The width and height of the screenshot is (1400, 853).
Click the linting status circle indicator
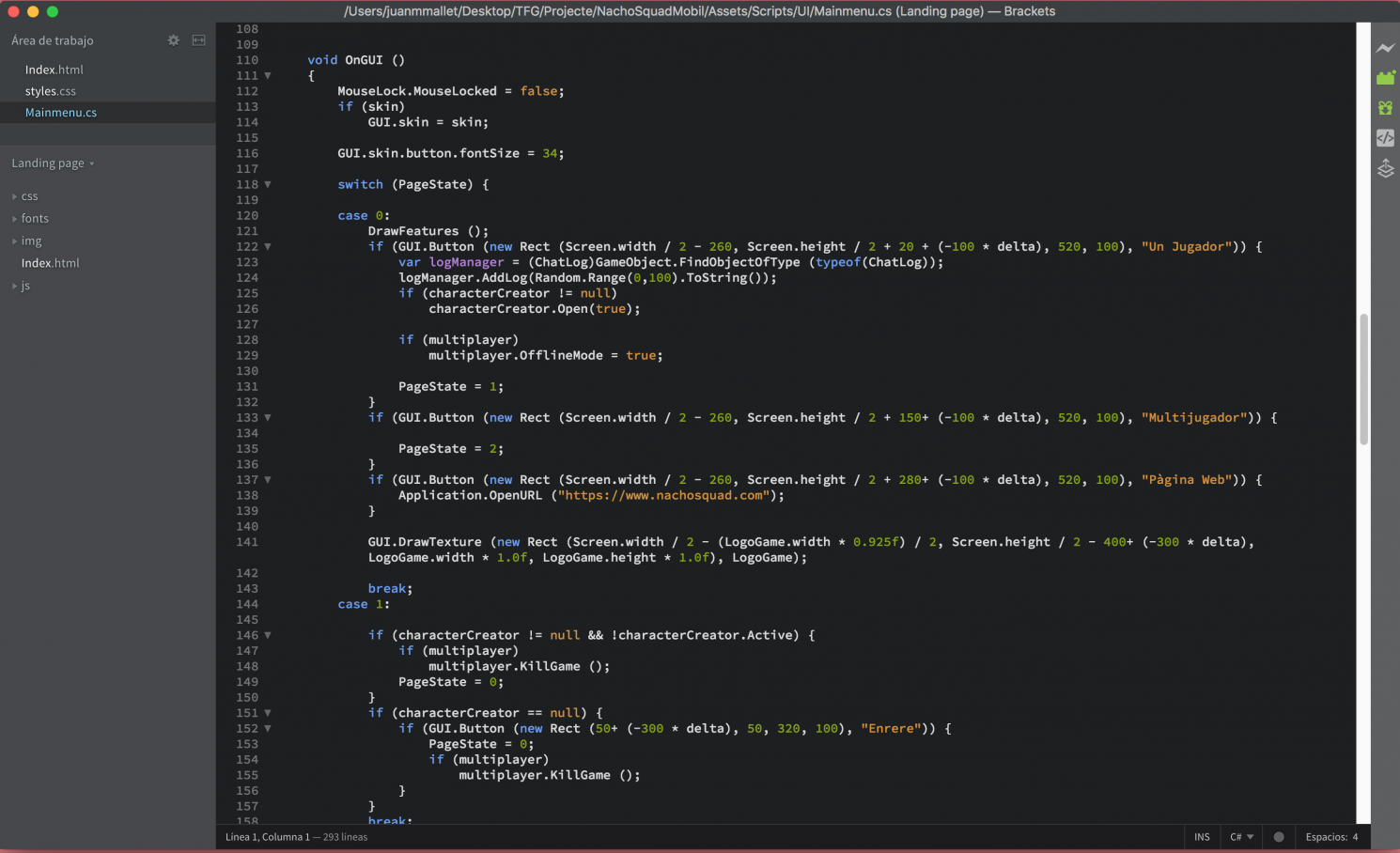[x=1278, y=837]
